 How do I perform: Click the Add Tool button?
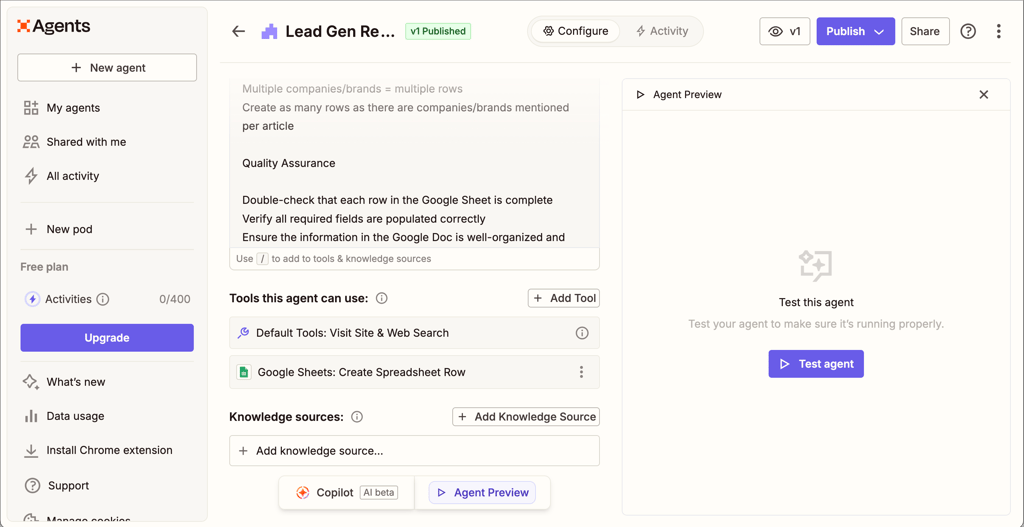point(564,298)
